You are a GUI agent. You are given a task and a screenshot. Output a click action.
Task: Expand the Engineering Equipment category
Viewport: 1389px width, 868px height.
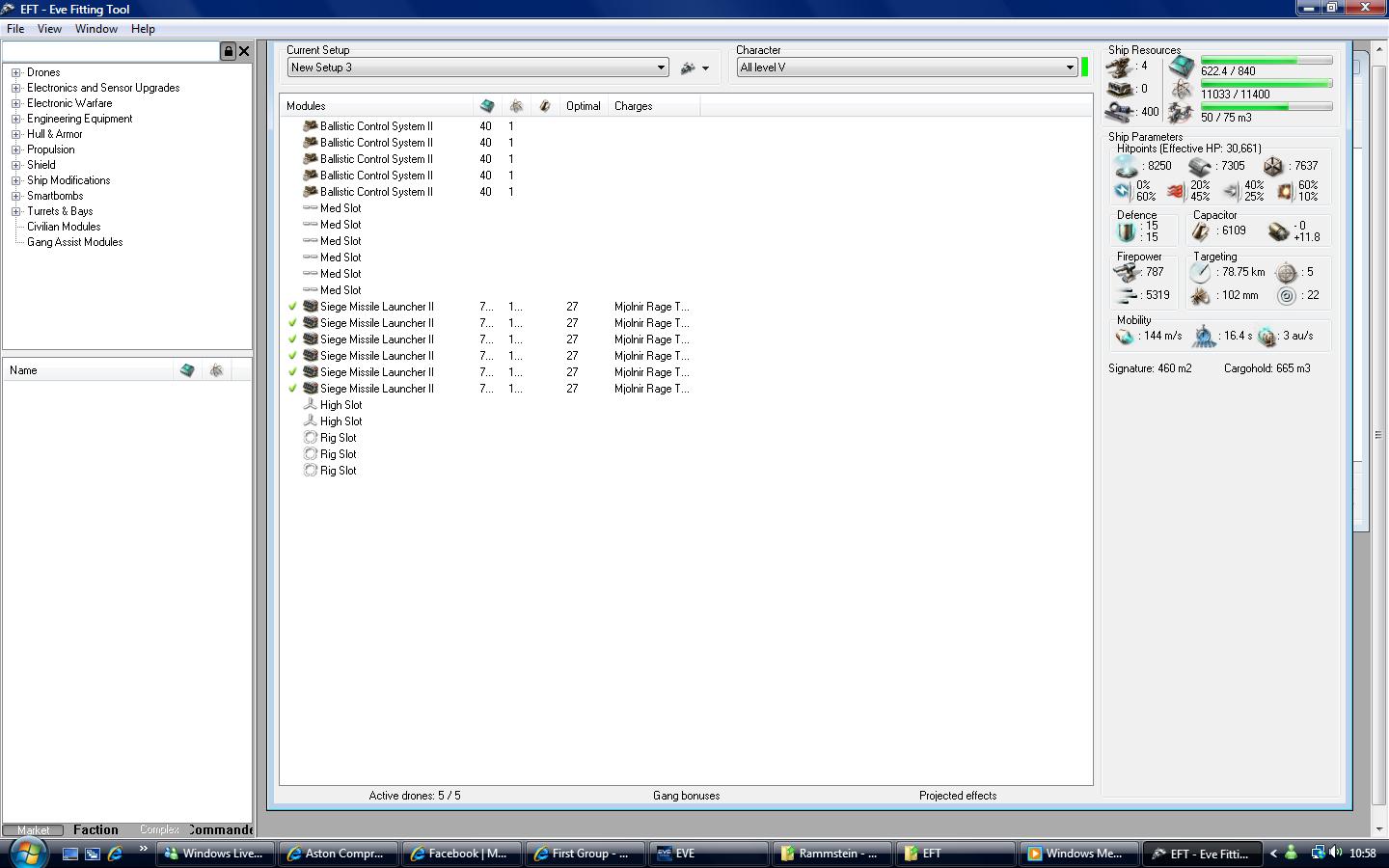tap(15, 119)
